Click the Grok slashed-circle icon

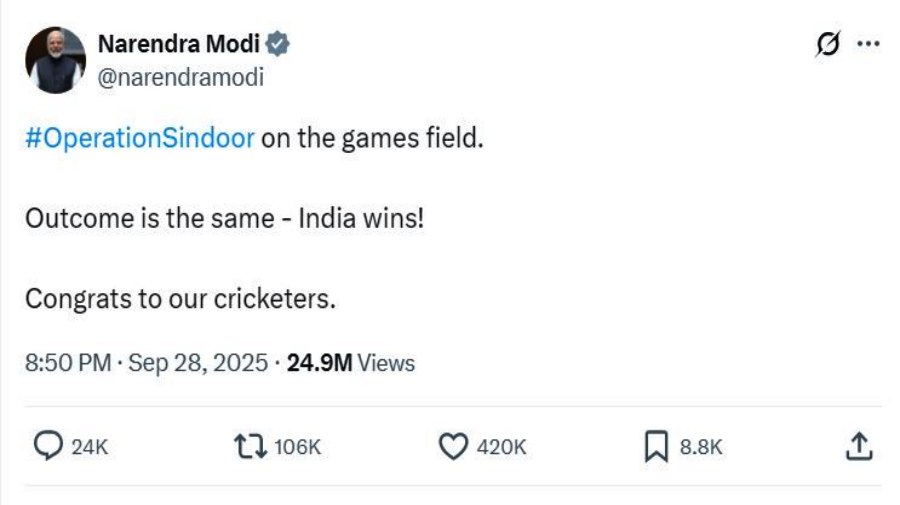pyautogui.click(x=829, y=45)
